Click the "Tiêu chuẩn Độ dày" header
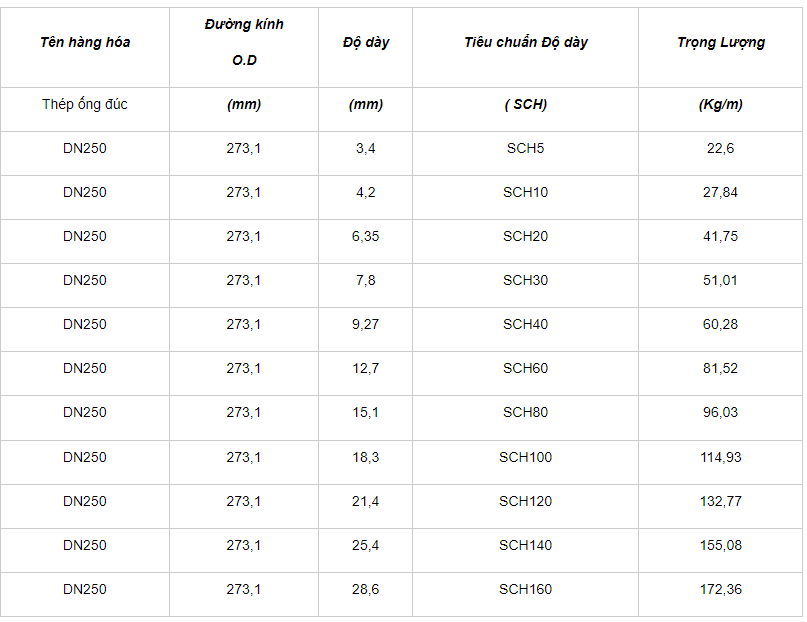Screen dimensions: 807x622 525,42
